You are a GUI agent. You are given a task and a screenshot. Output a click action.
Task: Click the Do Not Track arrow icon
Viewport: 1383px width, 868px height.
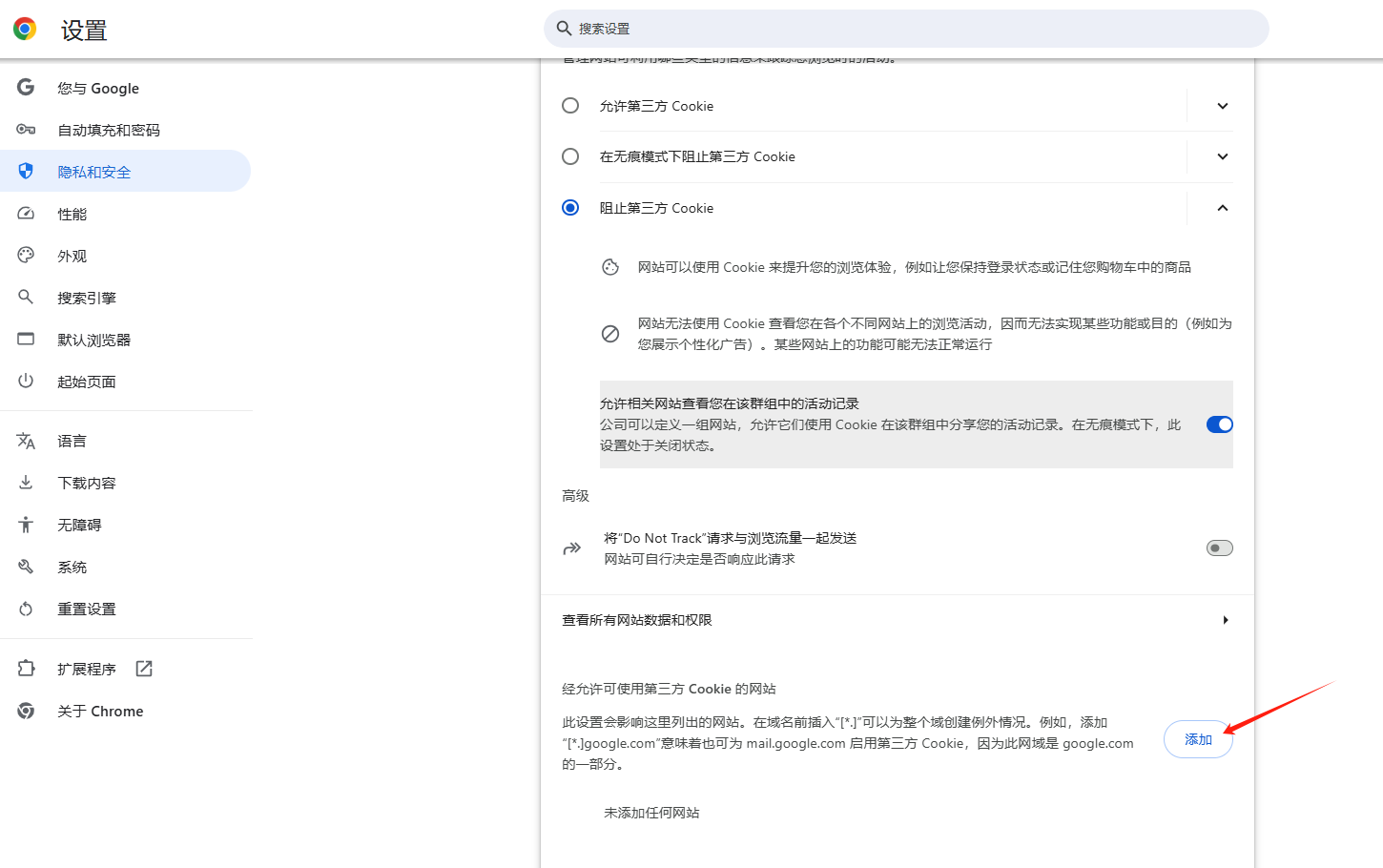click(572, 548)
